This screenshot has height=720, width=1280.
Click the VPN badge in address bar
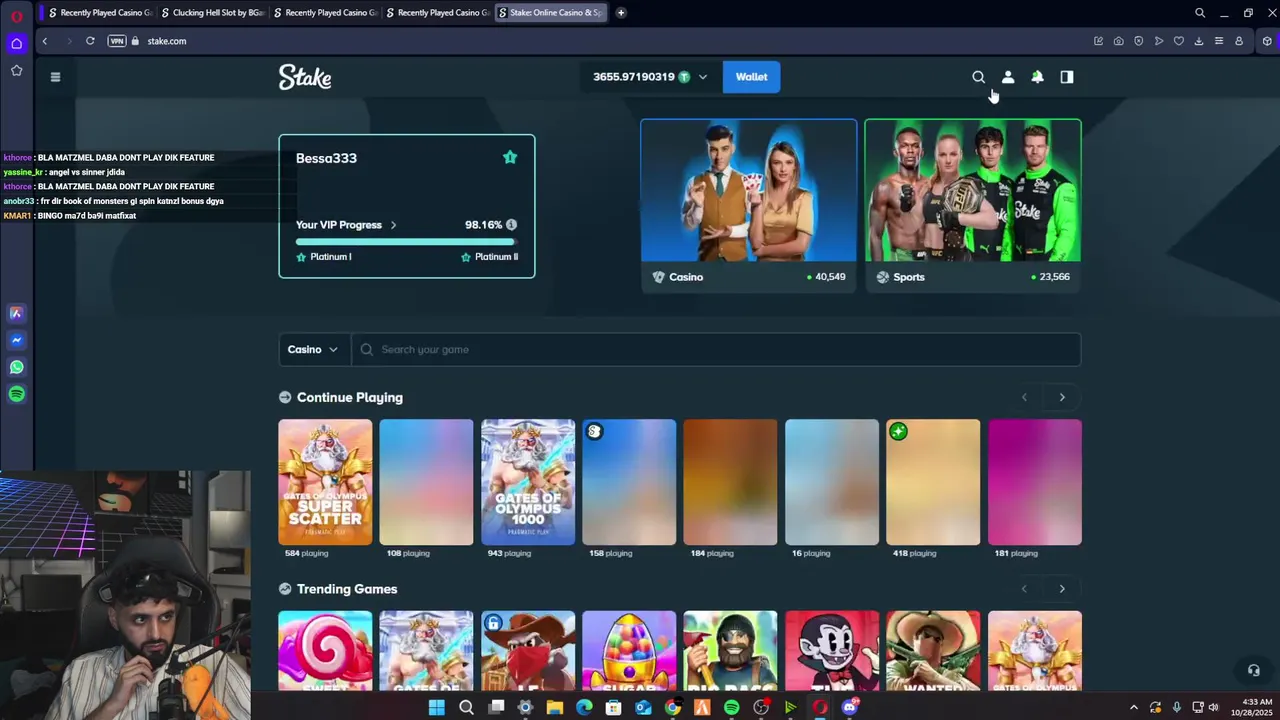(x=117, y=41)
